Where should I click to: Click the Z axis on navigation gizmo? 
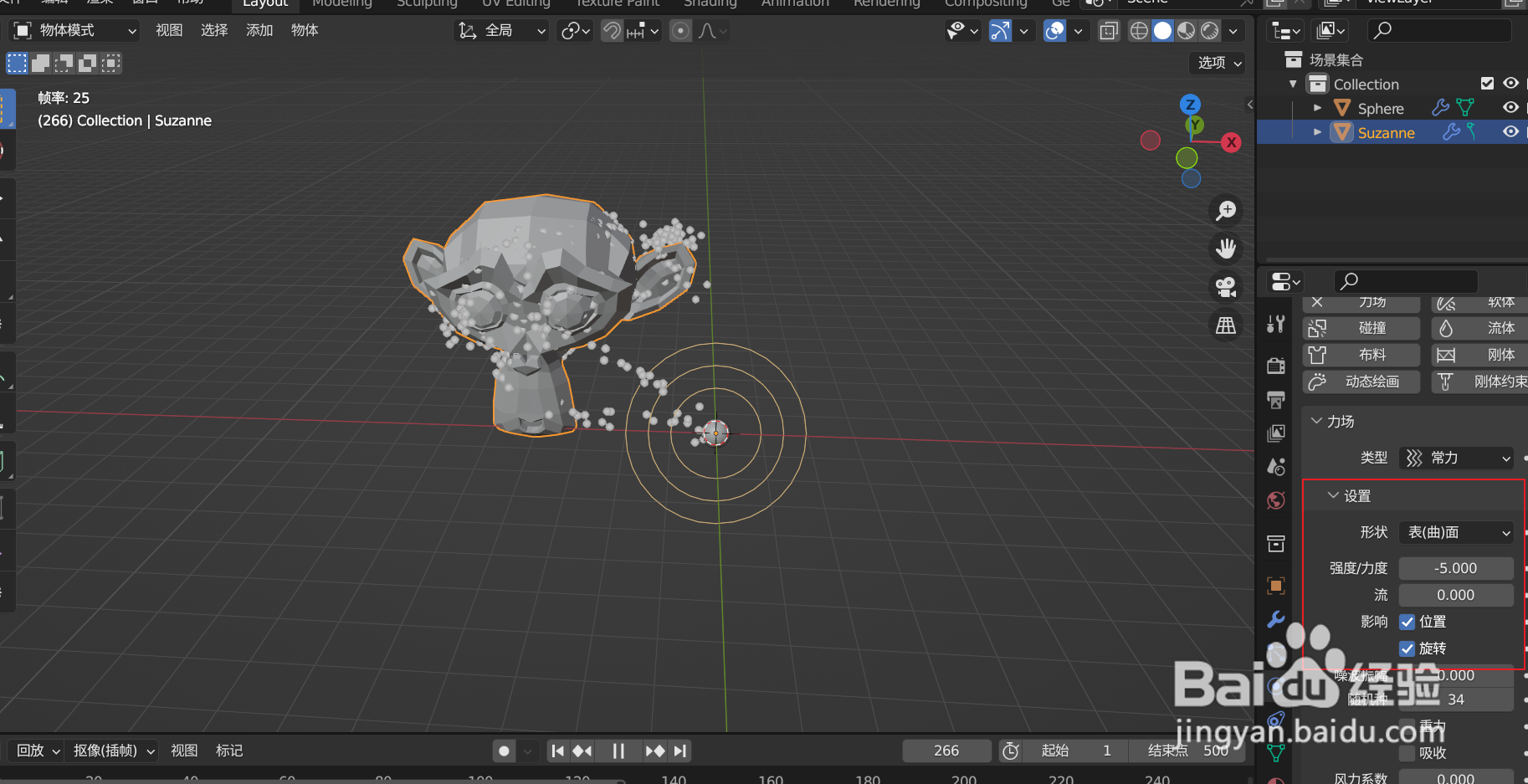click(1190, 105)
